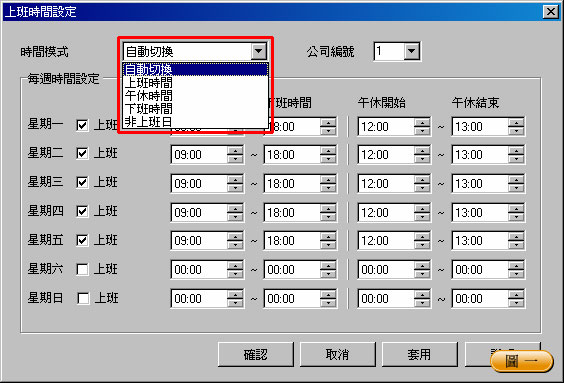Select 下班時間 option in the list
This screenshot has width=564, height=383.
[x=195, y=109]
